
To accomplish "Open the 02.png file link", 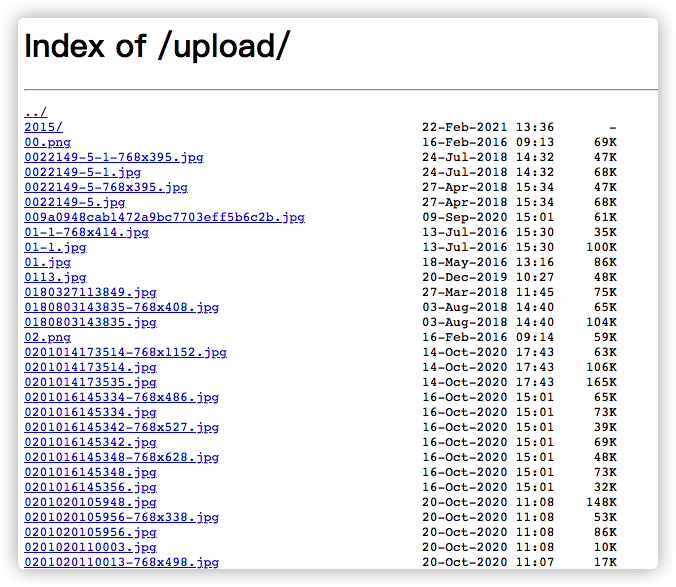I will click(x=47, y=337).
